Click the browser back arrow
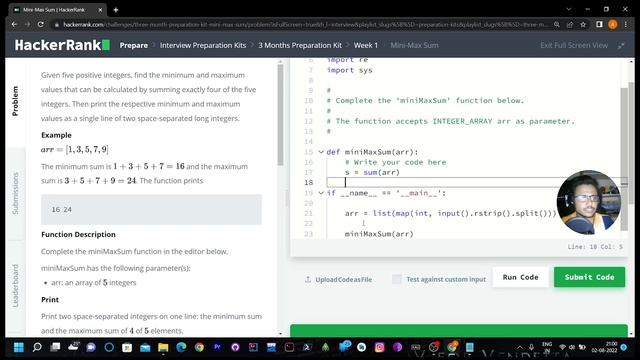The width and height of the screenshot is (640, 360). coord(14,24)
